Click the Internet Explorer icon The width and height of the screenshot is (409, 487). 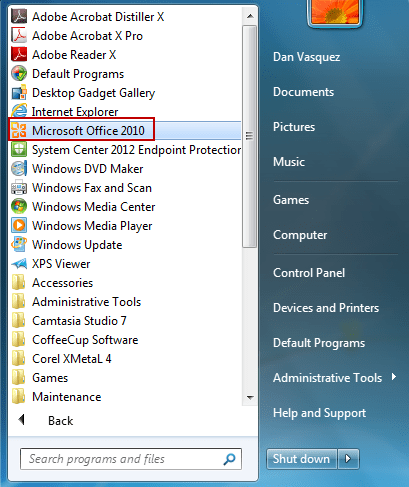tap(19, 111)
